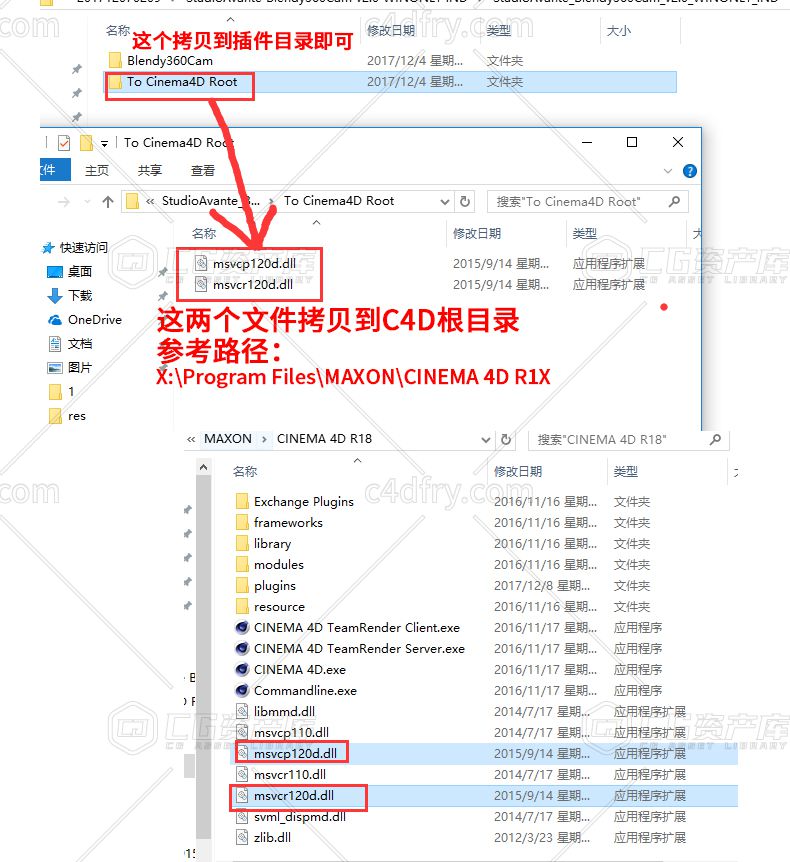Open the 主页 ribbon tab
This screenshot has width=790, height=862.
pyautogui.click(x=97, y=170)
